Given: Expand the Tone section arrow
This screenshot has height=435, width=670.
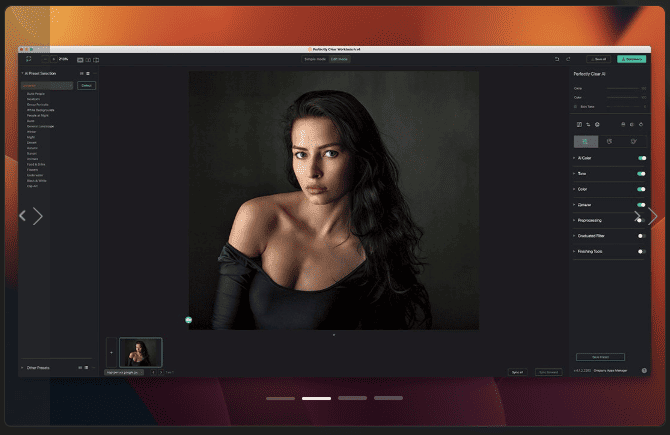Looking at the screenshot, I should tap(574, 173).
